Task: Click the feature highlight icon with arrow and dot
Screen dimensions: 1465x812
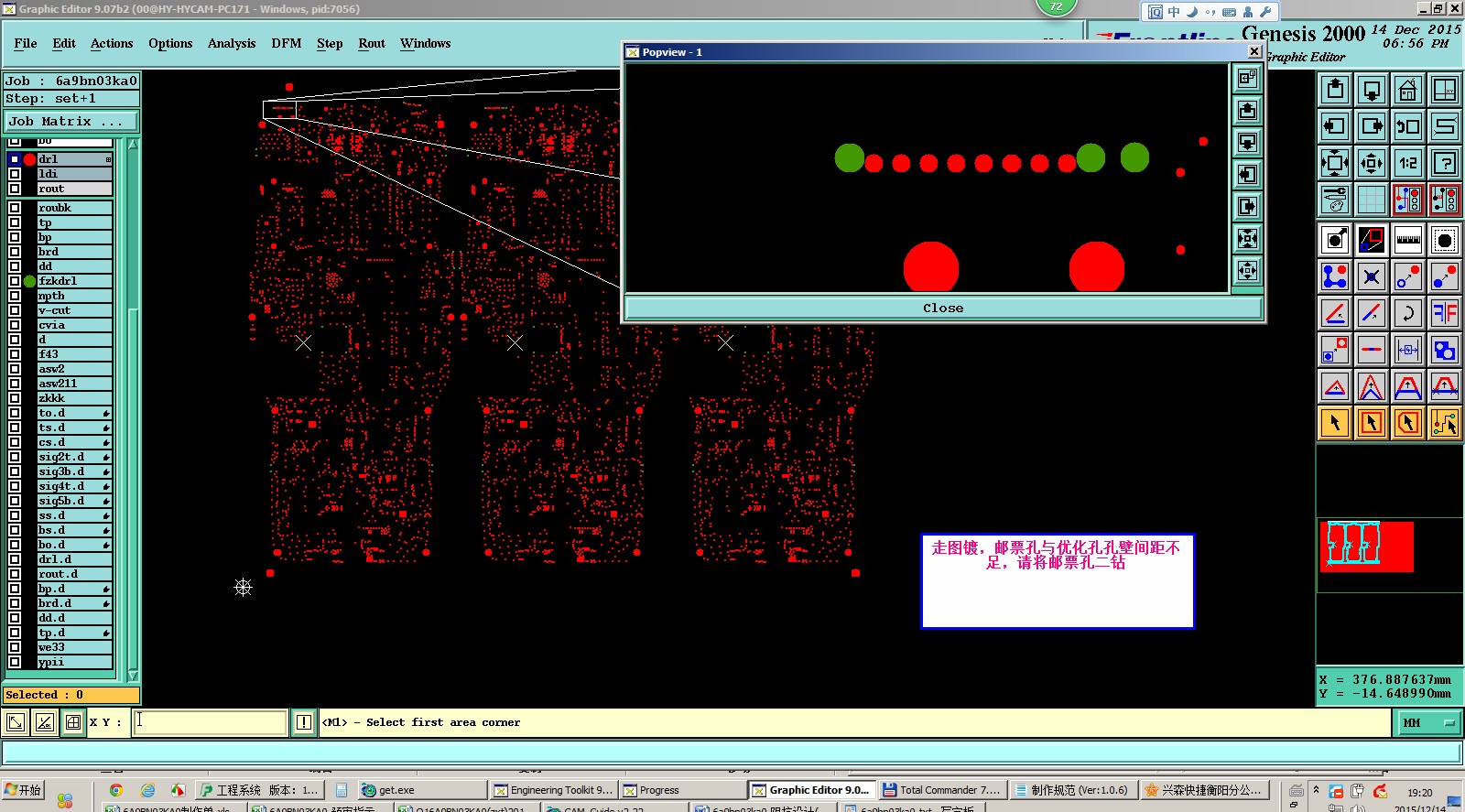Action: click(1335, 240)
